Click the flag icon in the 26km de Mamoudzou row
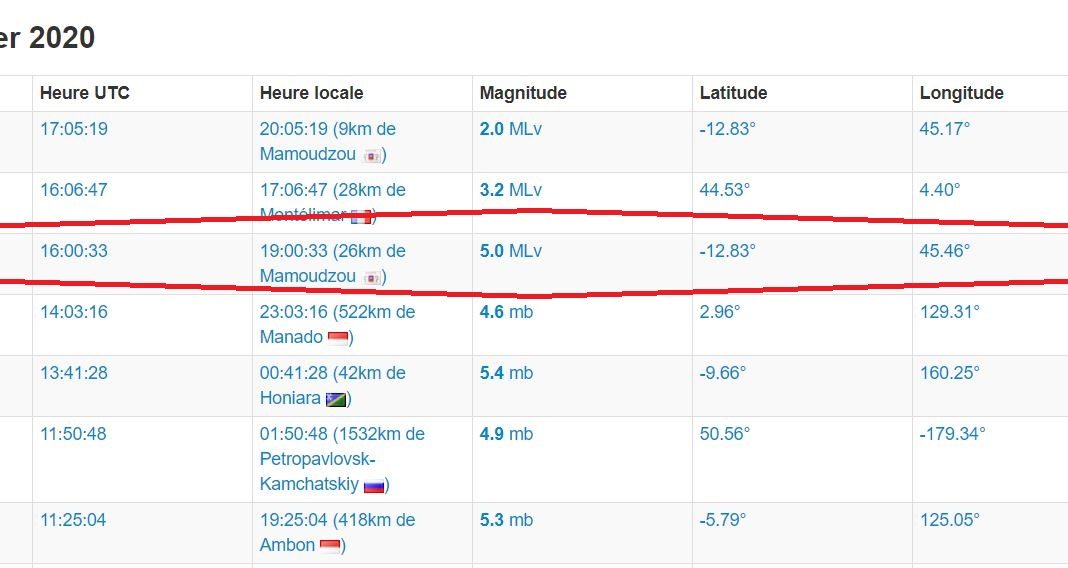Image resolution: width=1068 pixels, height=568 pixels. 372,278
